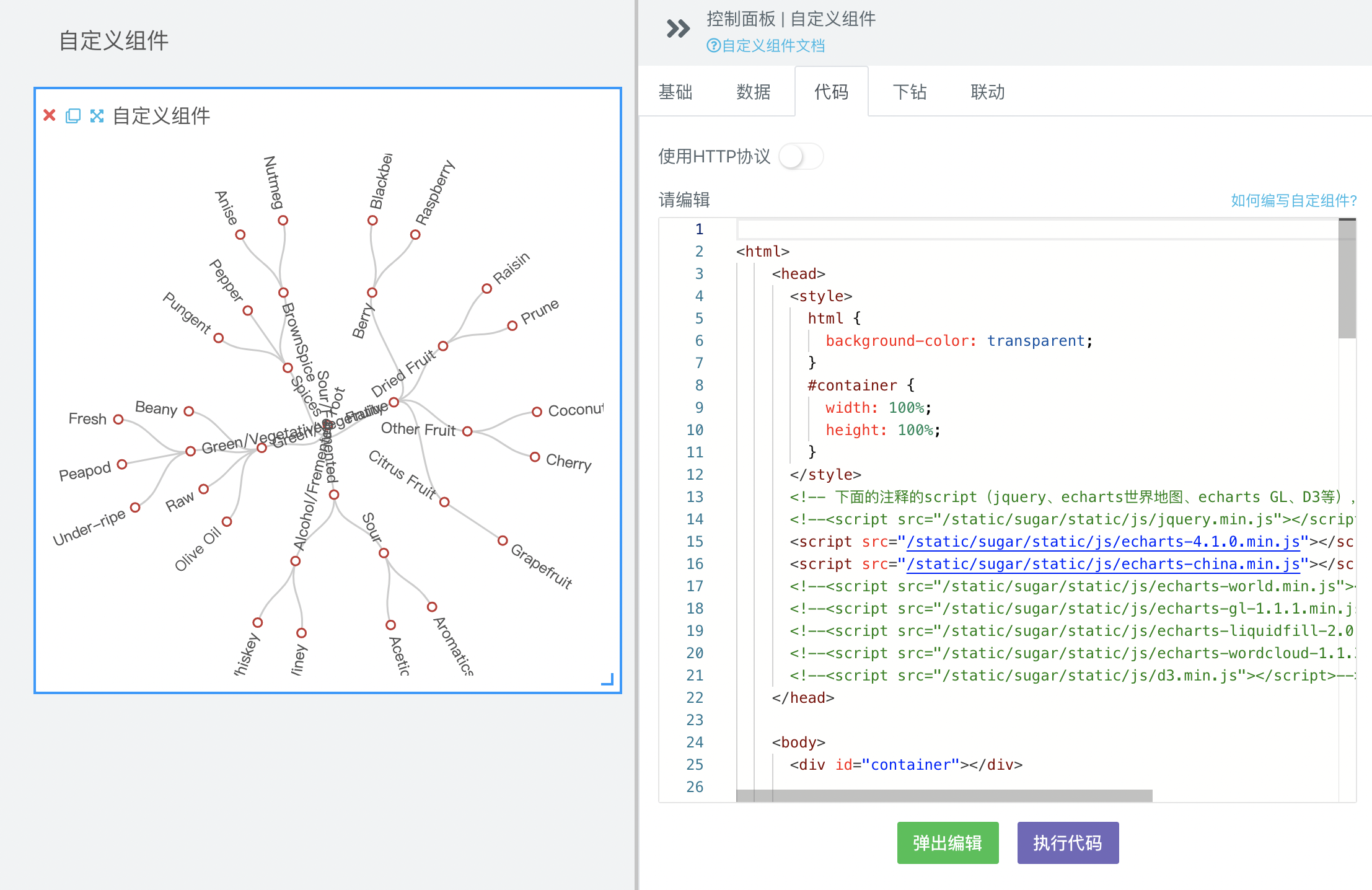
Task: Delete the widget with red X icon
Action: click(x=50, y=115)
